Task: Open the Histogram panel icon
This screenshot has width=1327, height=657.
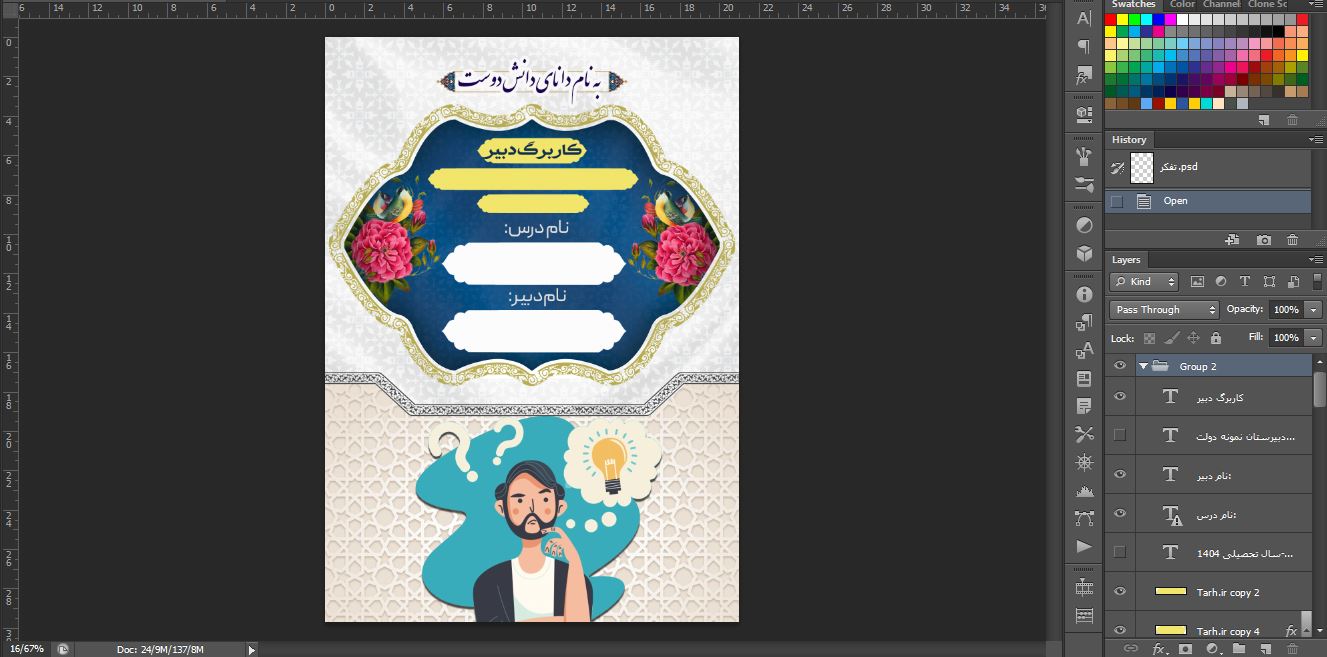Action: pos(1084,490)
